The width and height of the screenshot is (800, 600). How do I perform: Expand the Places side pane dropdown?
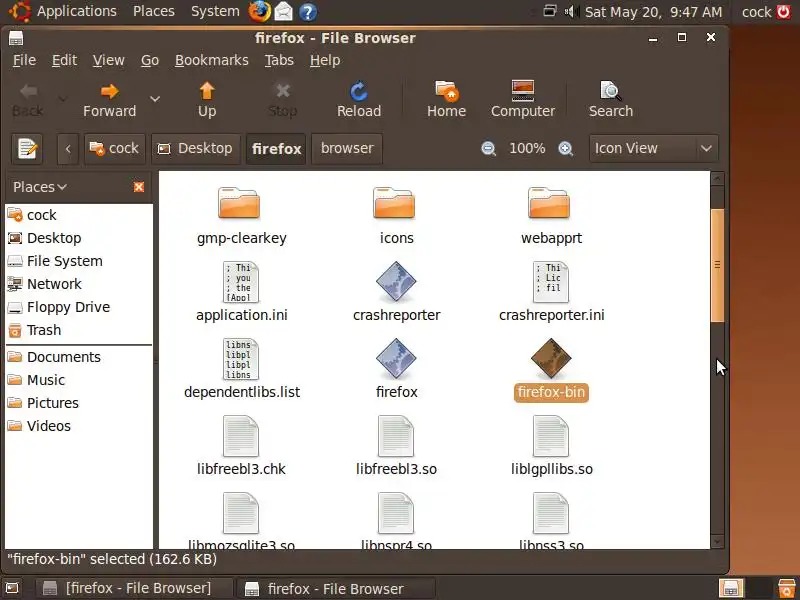click(x=40, y=187)
